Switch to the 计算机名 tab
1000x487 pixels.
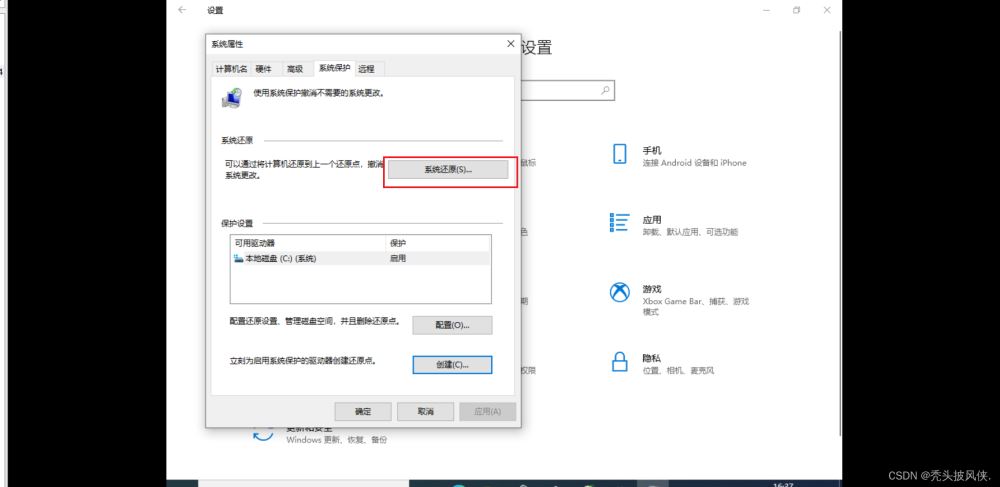231,69
